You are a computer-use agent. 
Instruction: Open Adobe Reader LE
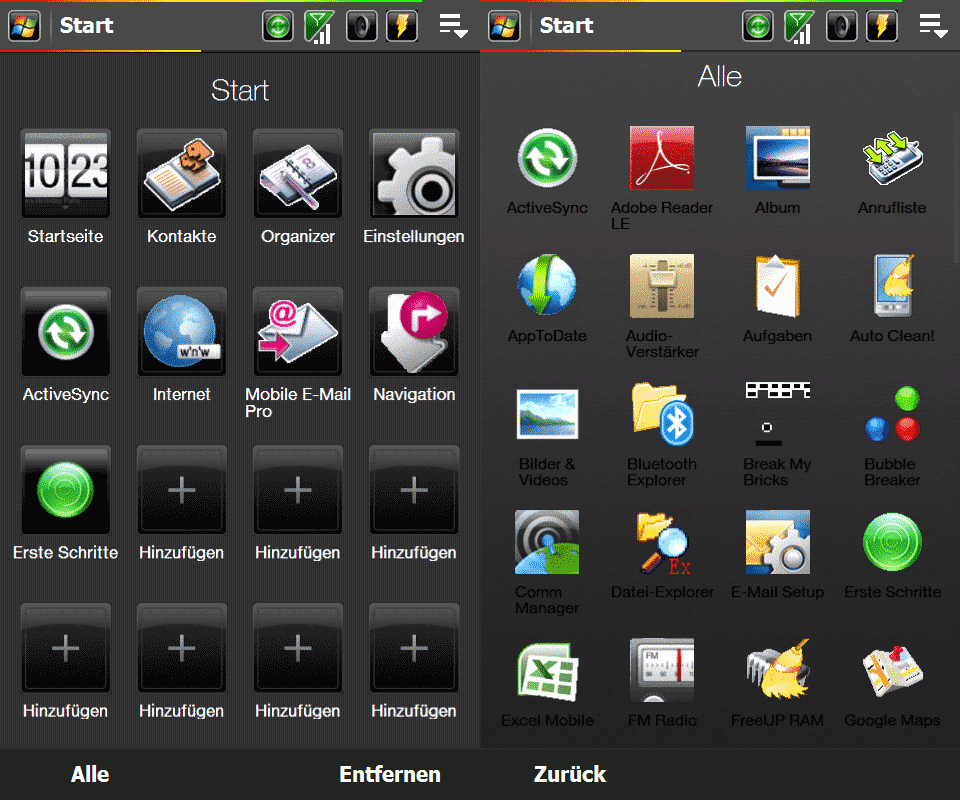(662, 159)
